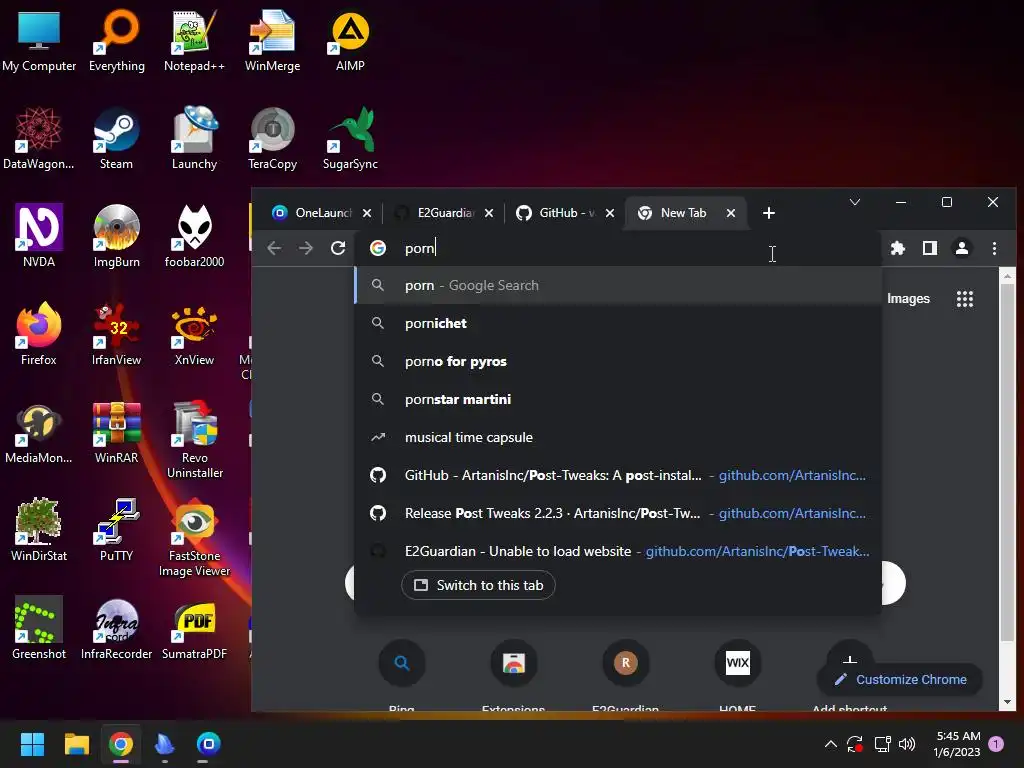Launch WinDirStat from the desktop
1024x768 pixels.
[x=39, y=530]
